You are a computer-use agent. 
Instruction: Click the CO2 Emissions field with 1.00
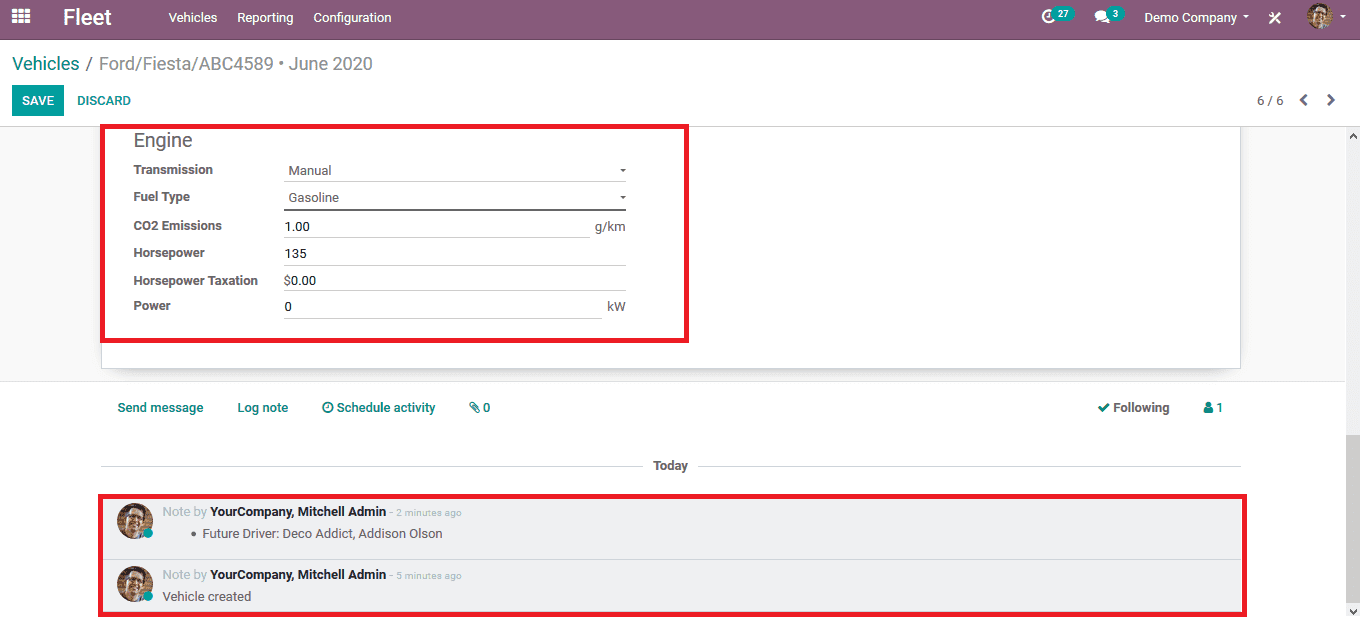[x=437, y=226]
